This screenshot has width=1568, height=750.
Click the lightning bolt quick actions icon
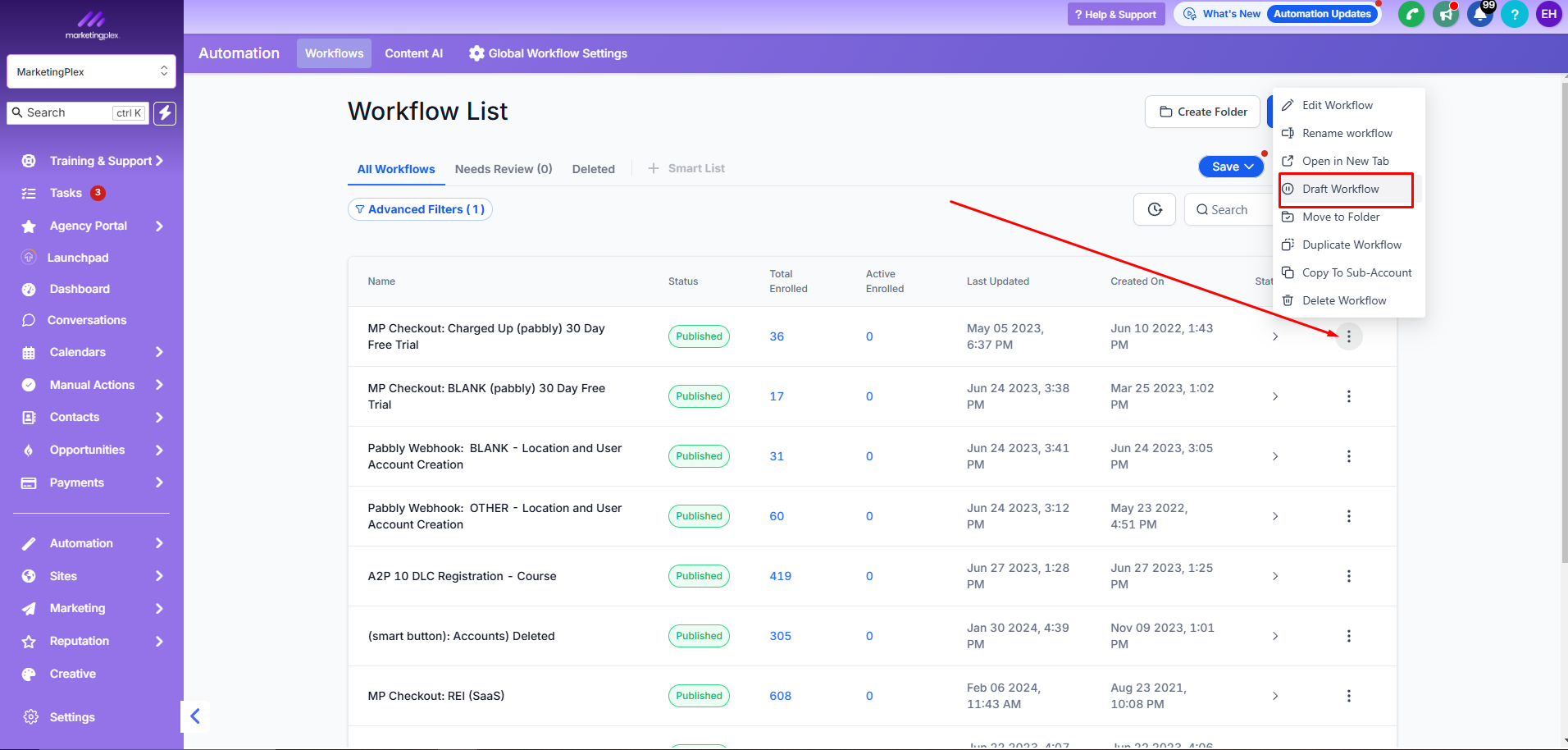click(165, 113)
